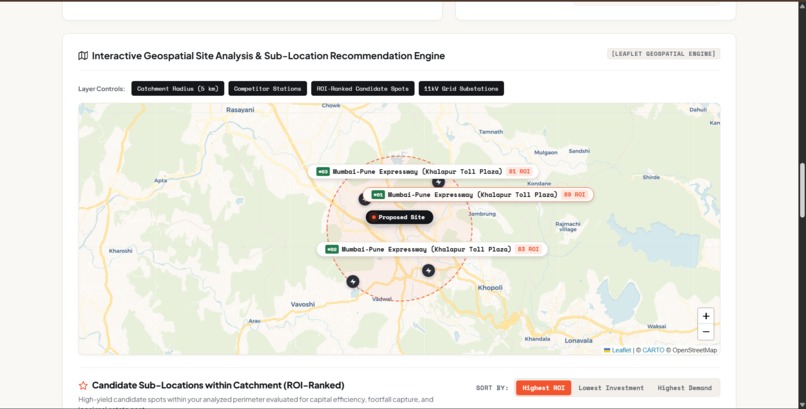Click the Kharoshi map label

point(120,251)
